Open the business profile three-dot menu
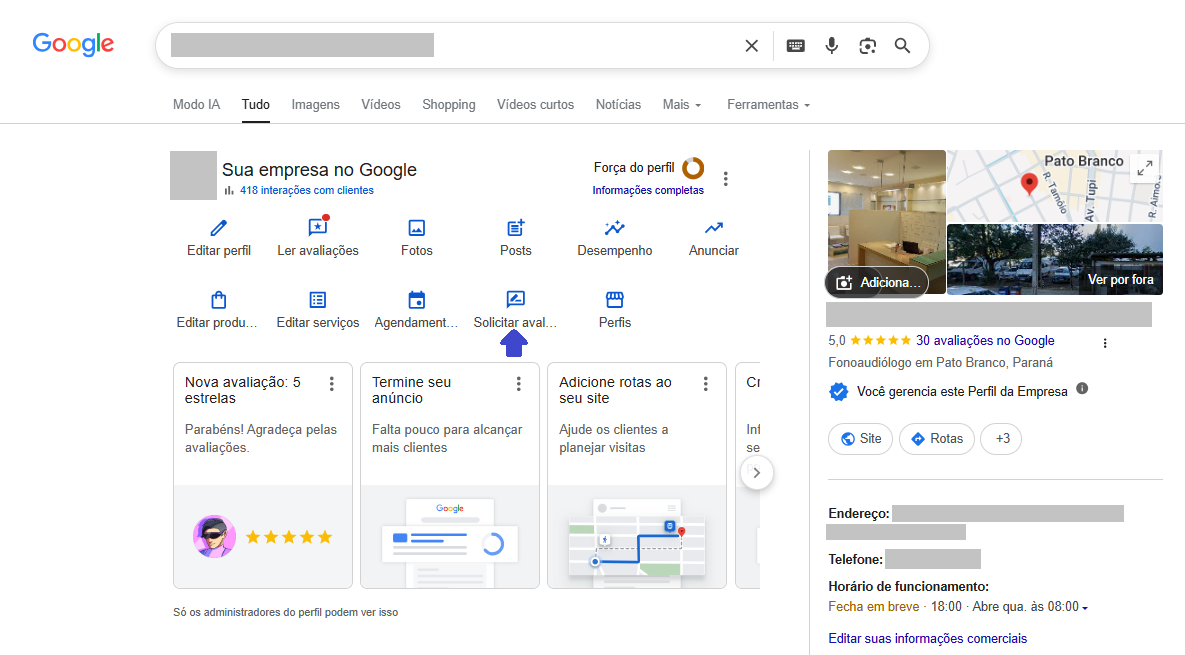This screenshot has width=1185, height=655. pyautogui.click(x=726, y=179)
